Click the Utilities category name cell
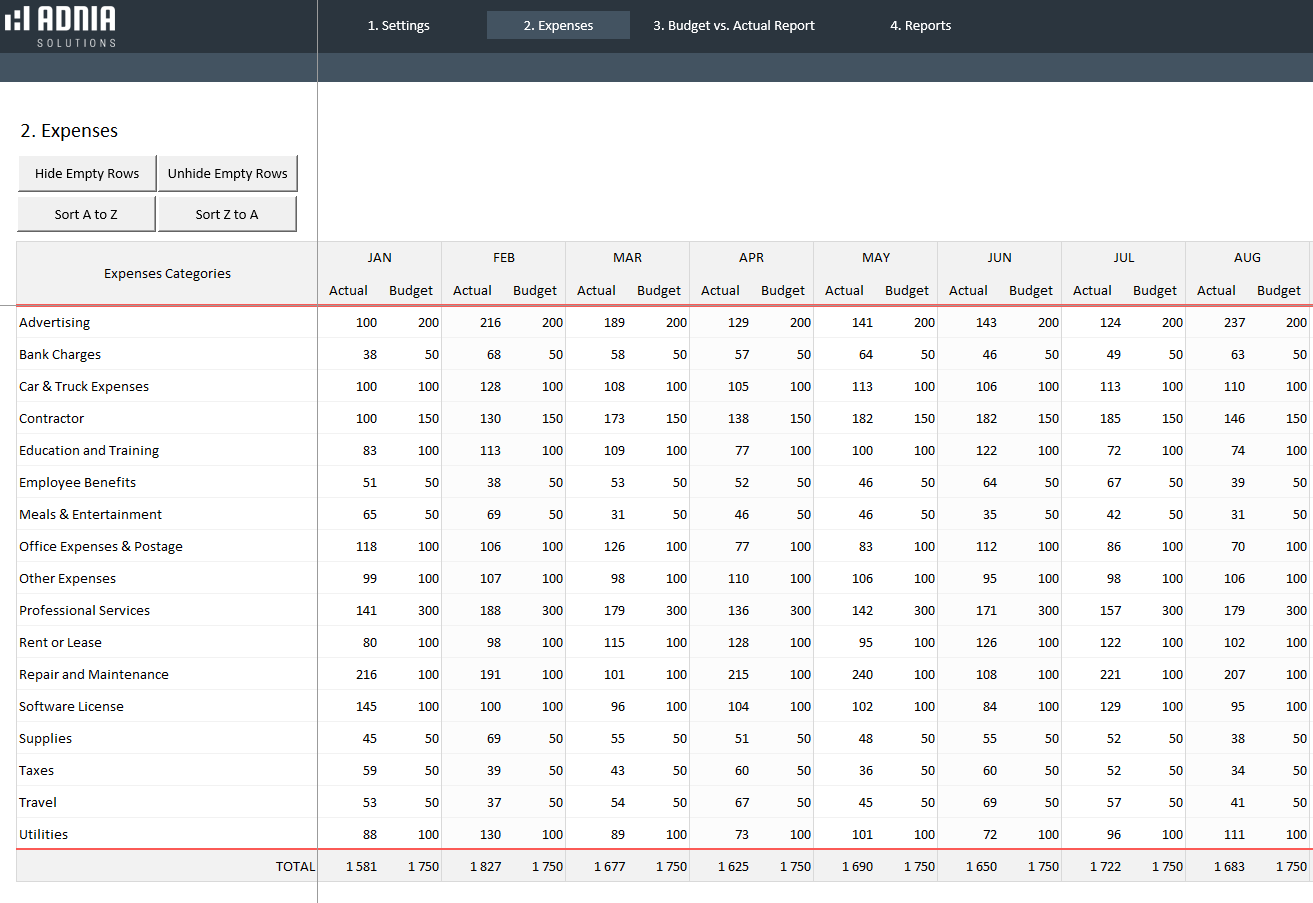Screen dimensions: 1313x903 [44, 835]
